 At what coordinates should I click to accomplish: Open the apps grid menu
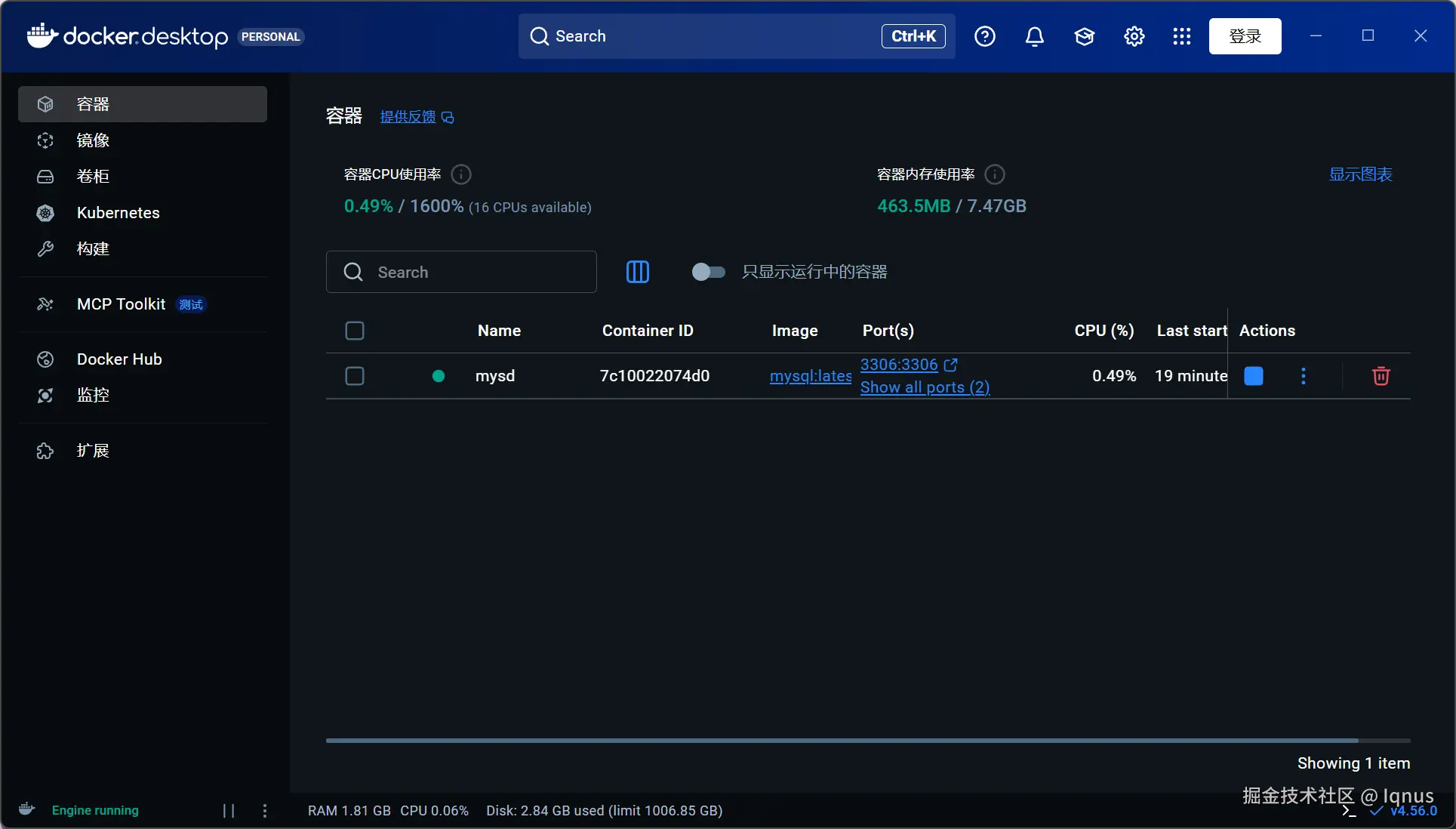[1181, 36]
